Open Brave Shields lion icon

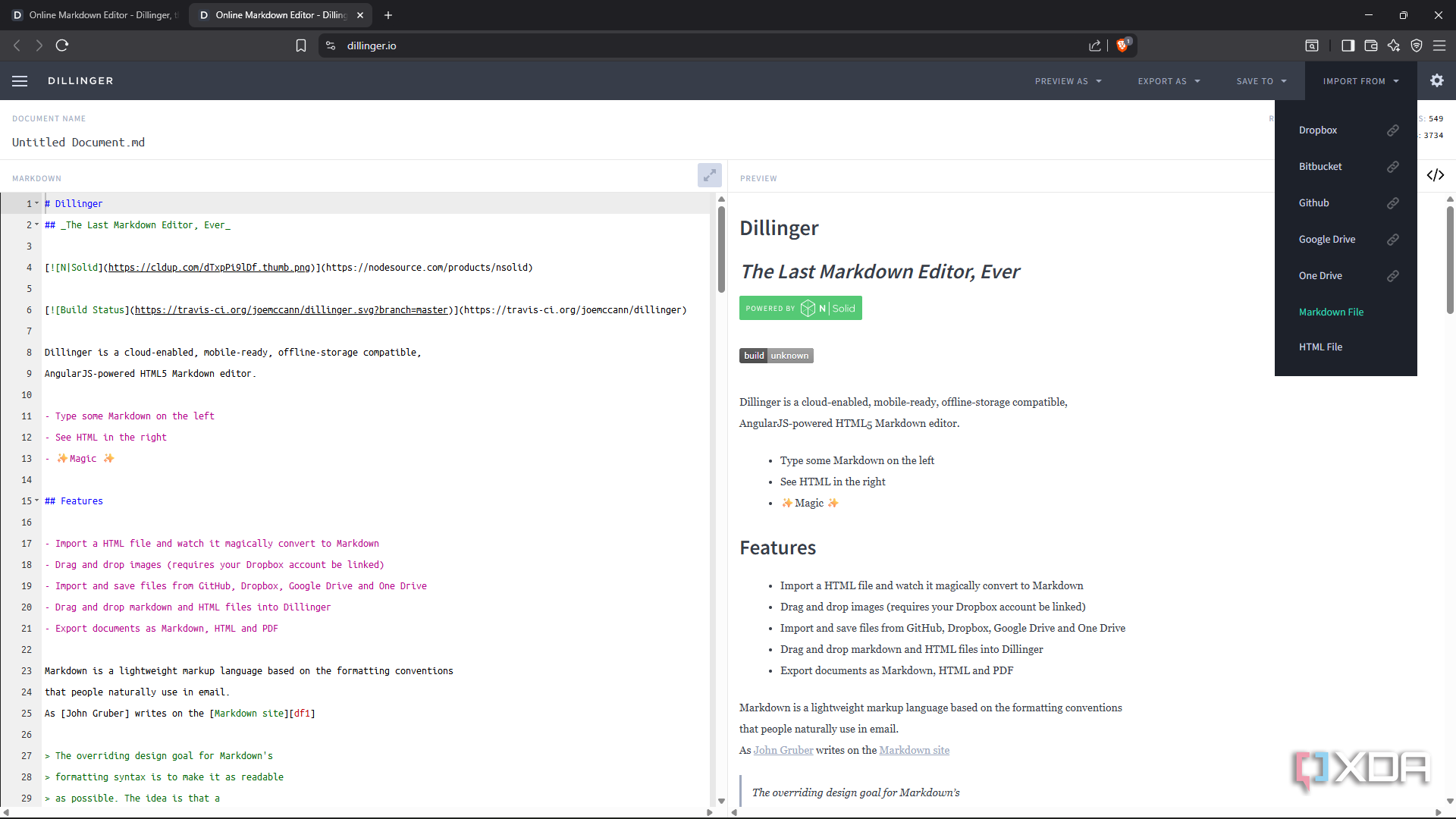pyautogui.click(x=1123, y=45)
